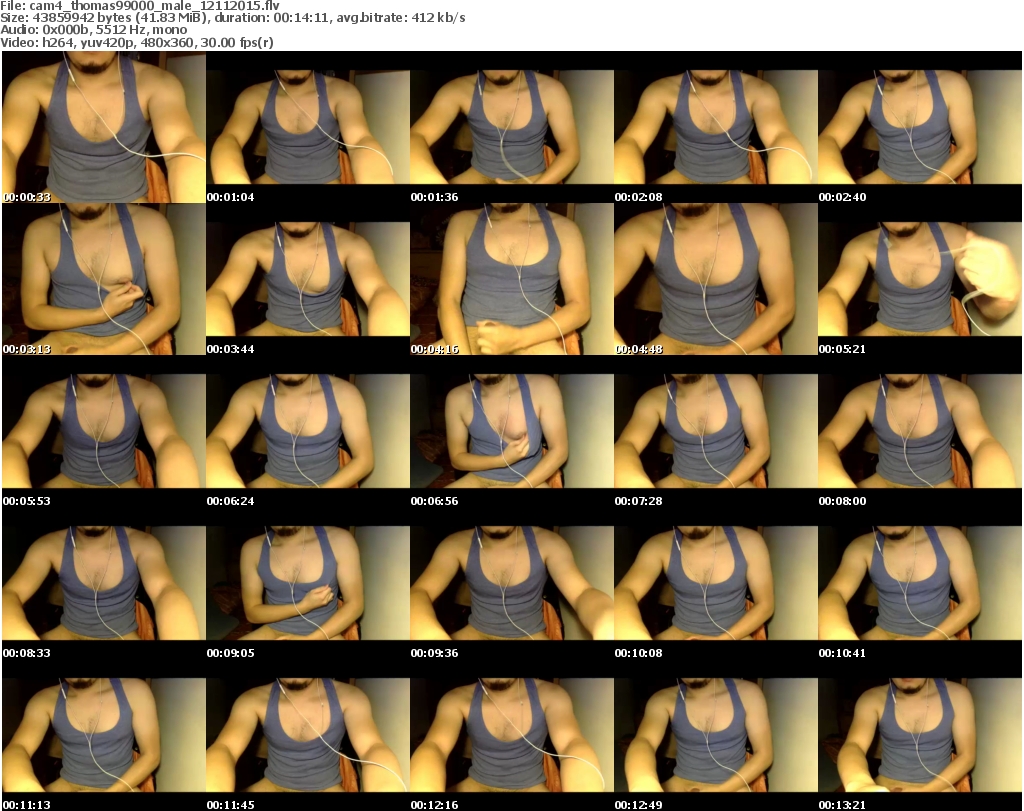Click the frame stamped 00:03:13
Image resolution: width=1024 pixels, height=811 pixels.
pos(104,279)
